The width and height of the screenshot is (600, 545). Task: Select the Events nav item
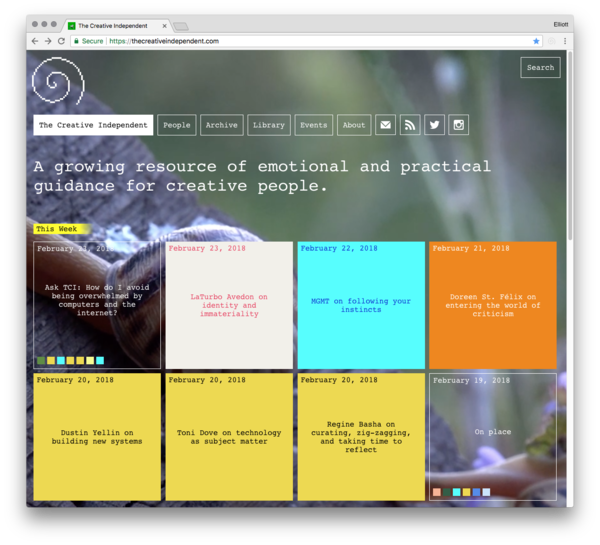tap(313, 125)
